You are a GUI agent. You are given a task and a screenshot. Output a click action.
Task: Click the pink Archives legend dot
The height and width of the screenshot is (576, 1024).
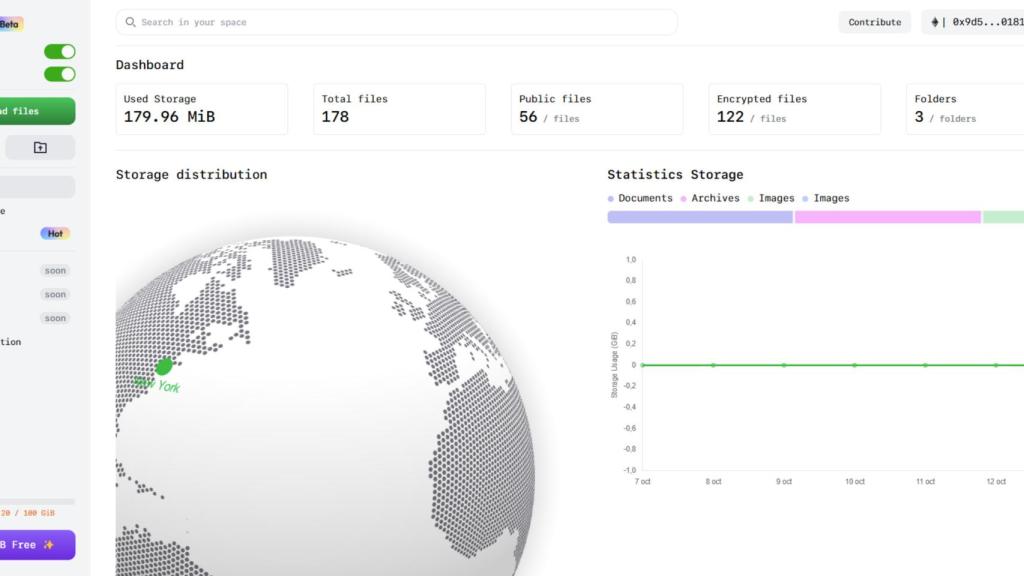684,198
